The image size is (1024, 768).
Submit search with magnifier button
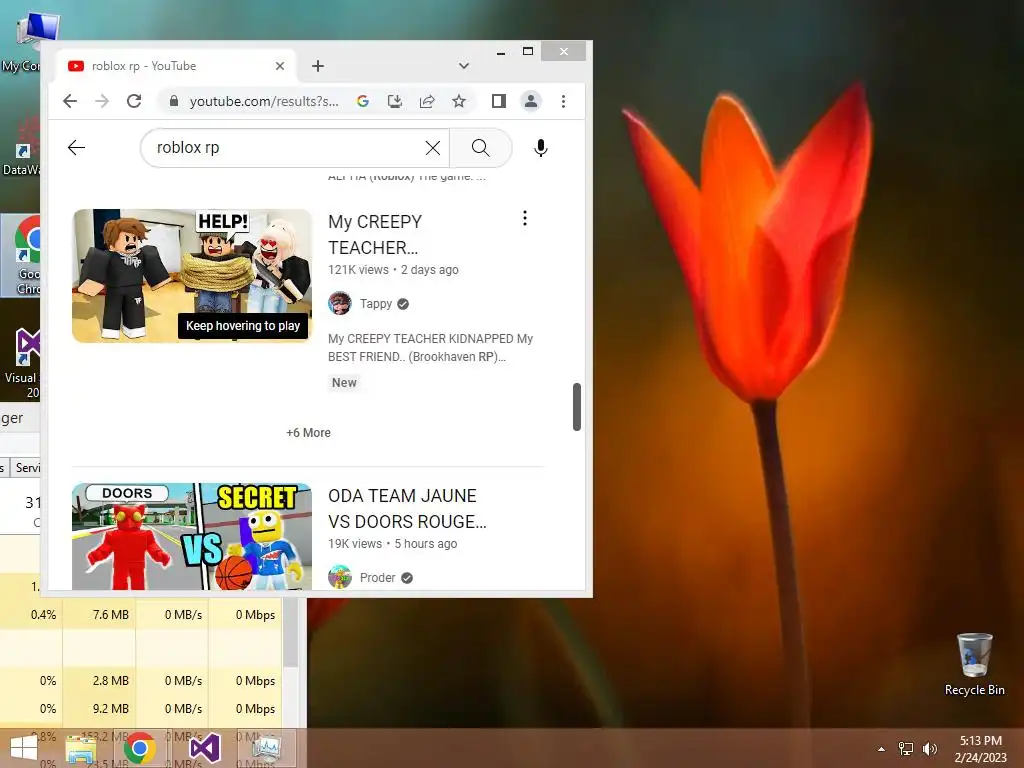pos(481,148)
